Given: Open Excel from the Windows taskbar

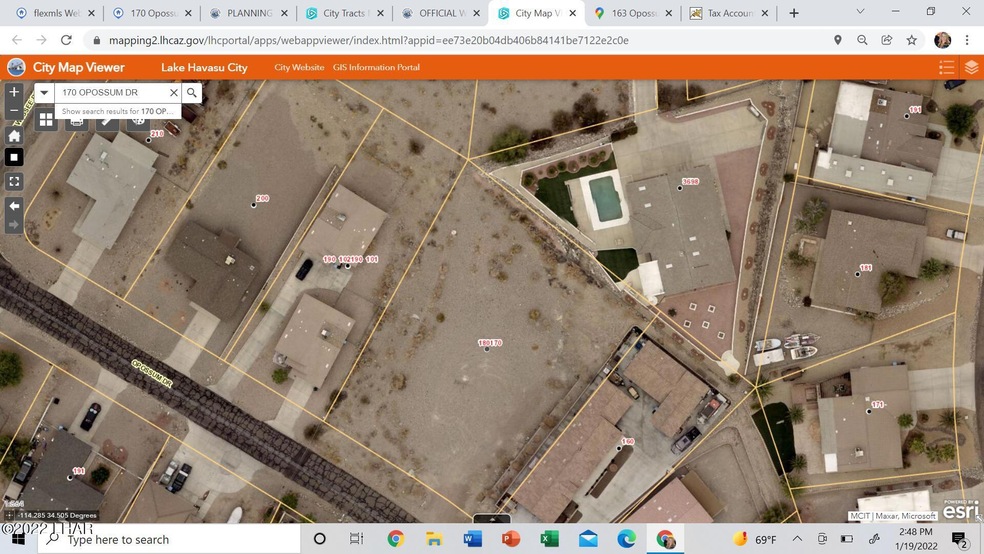Looking at the screenshot, I should pyautogui.click(x=549, y=539).
